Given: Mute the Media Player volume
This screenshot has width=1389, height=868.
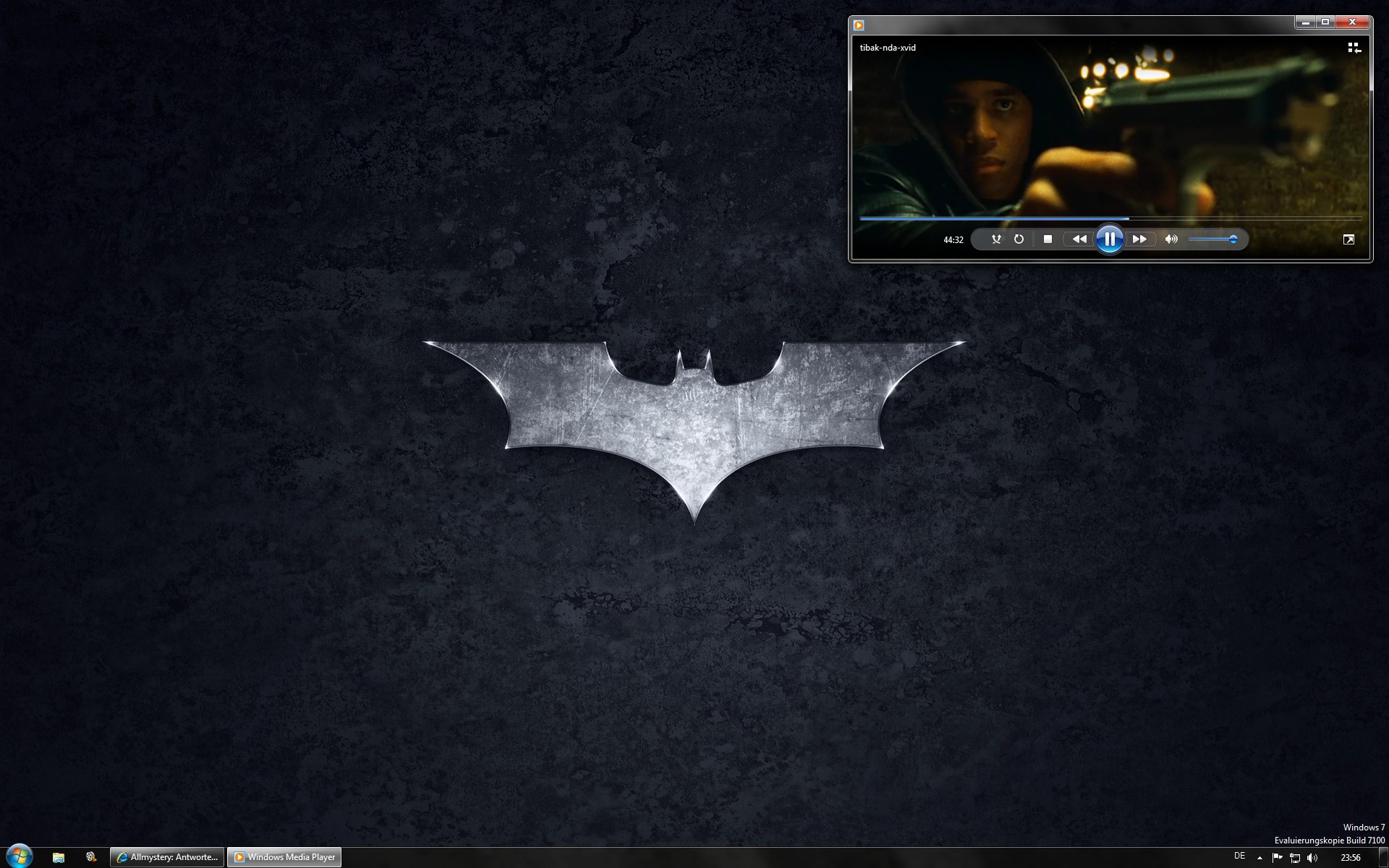Looking at the screenshot, I should tap(1171, 239).
